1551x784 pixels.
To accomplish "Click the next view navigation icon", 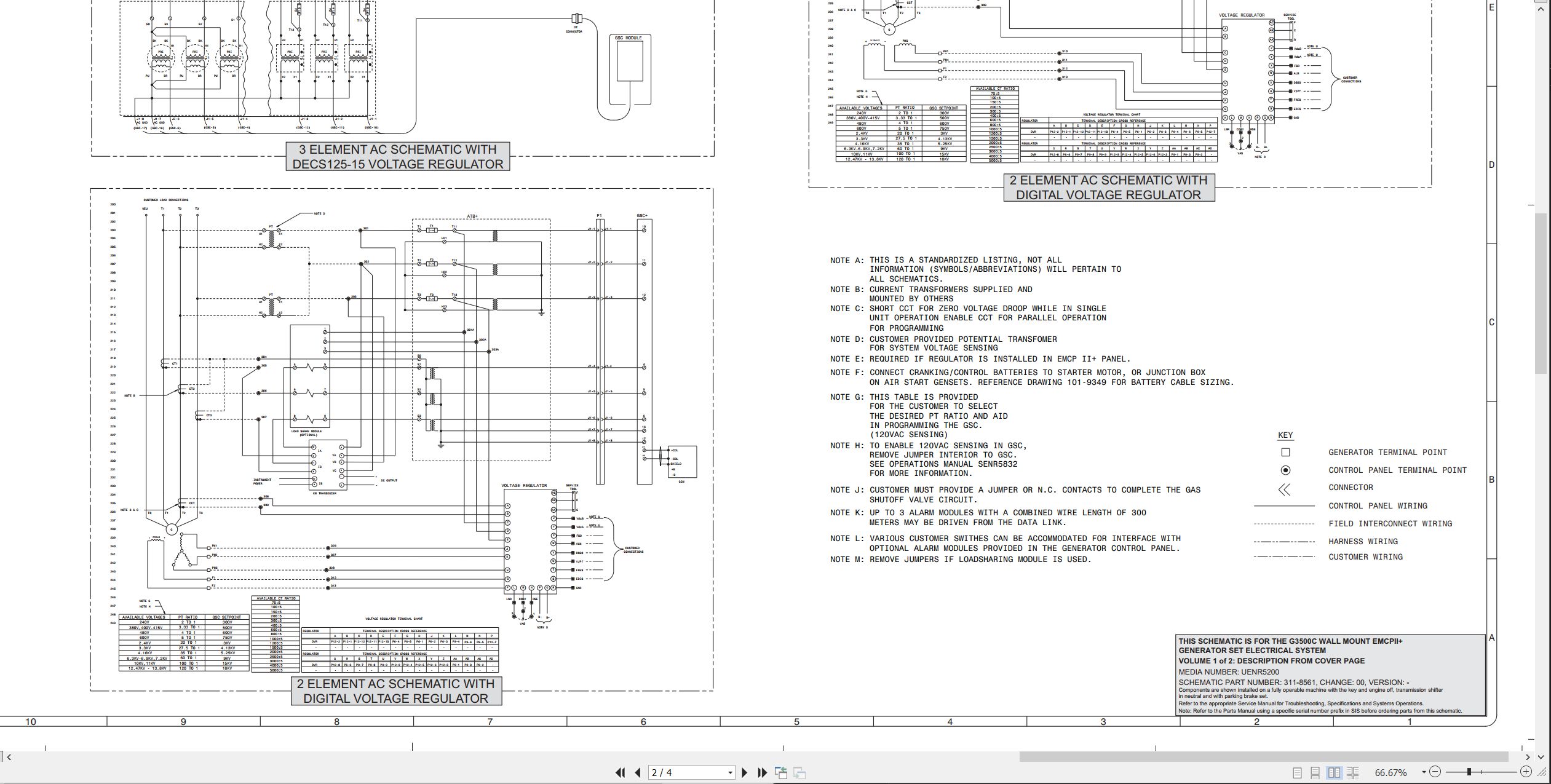I will coord(799,772).
